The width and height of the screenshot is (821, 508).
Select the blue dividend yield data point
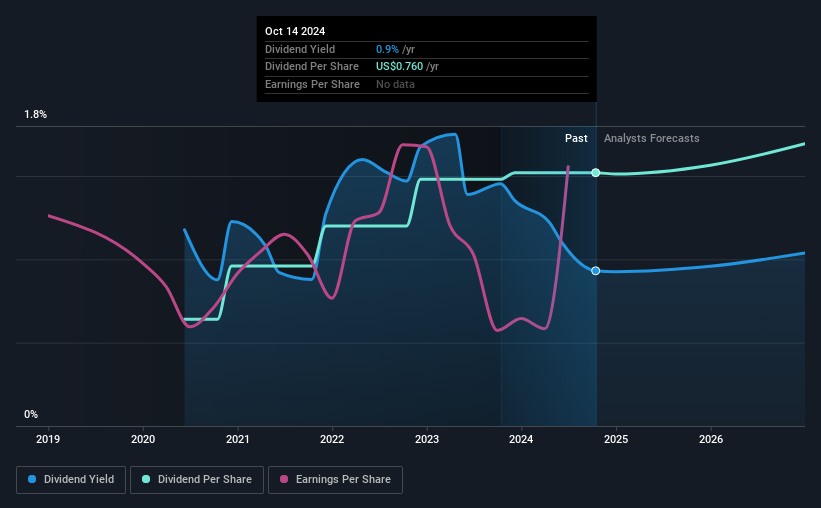coord(596,271)
